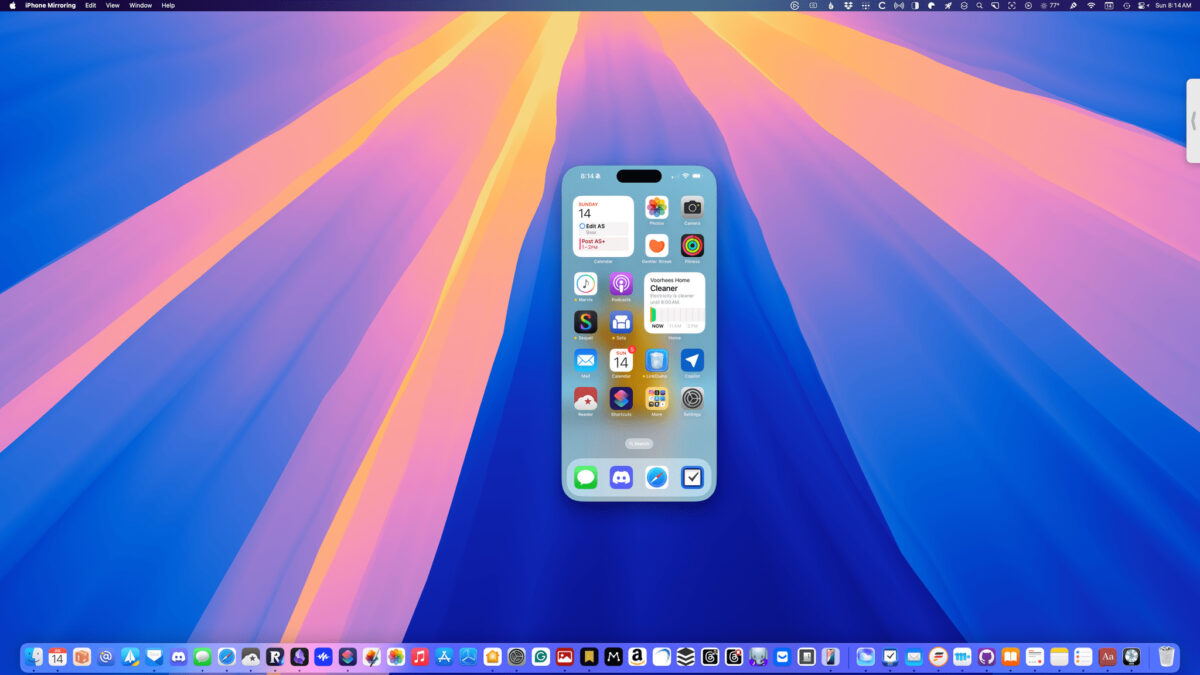
Task: Tap the Podcasts app icon
Action: point(621,284)
